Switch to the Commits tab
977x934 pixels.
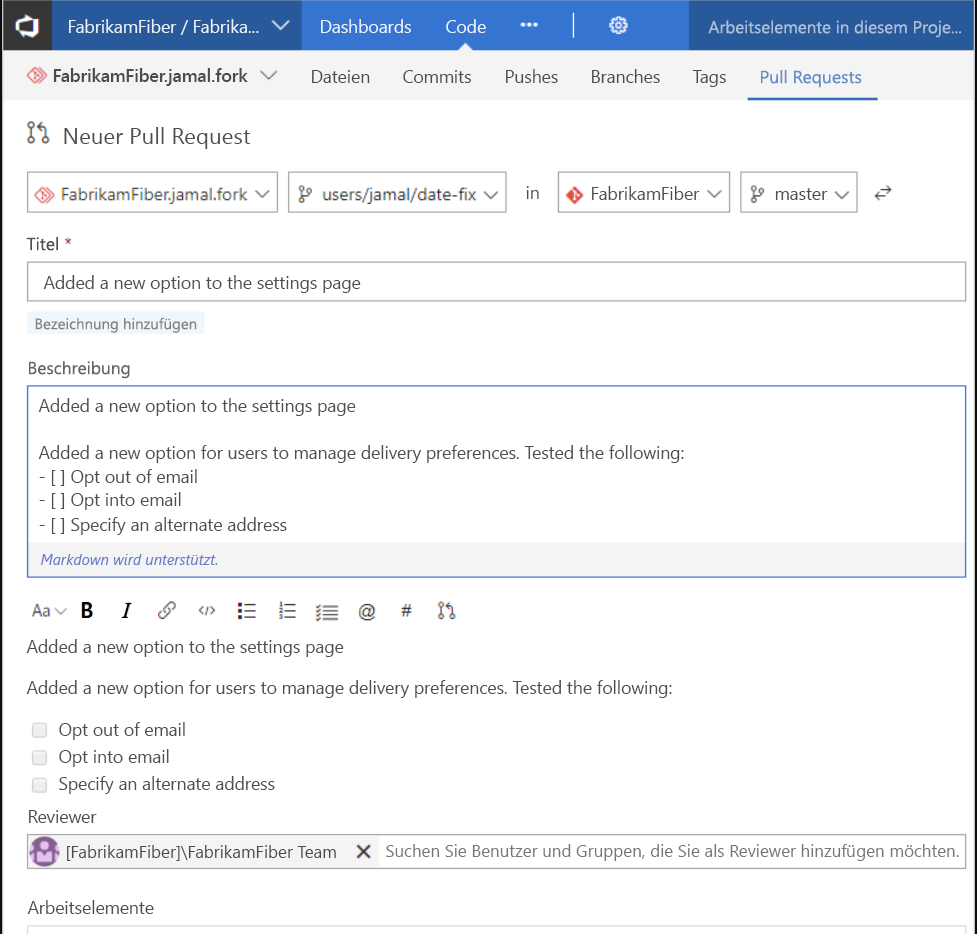click(x=437, y=77)
